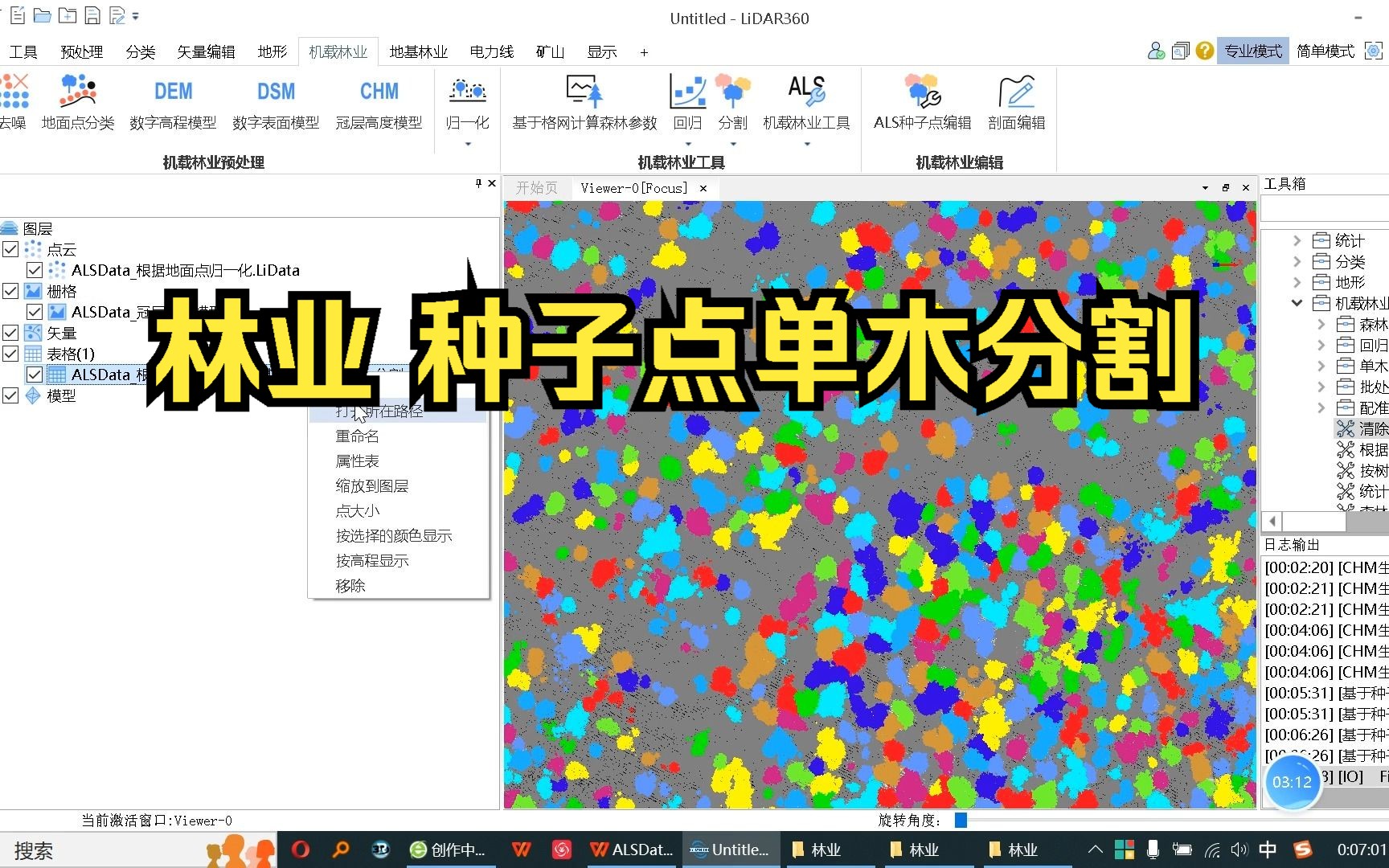Select the DEM 数字高程模型 tool
Image resolution: width=1389 pixels, height=868 pixels.
[172, 104]
